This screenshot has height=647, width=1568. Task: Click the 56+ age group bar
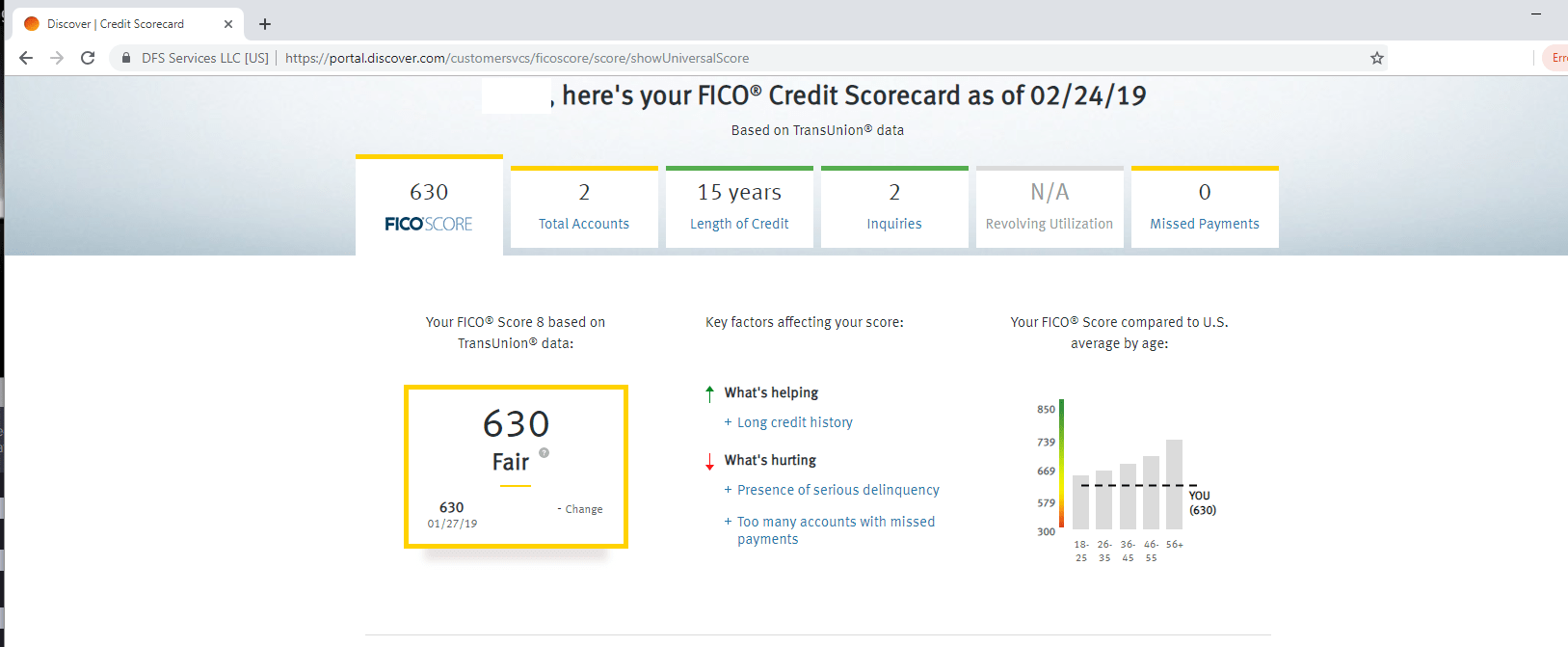(1174, 484)
